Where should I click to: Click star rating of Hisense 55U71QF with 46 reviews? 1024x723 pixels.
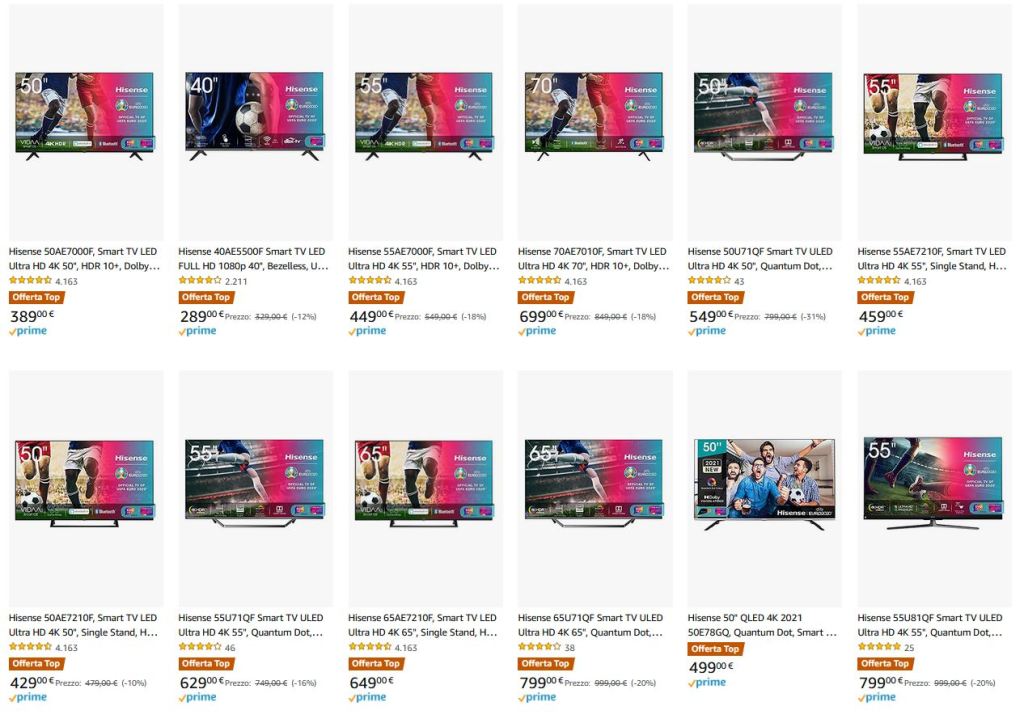(x=200, y=647)
